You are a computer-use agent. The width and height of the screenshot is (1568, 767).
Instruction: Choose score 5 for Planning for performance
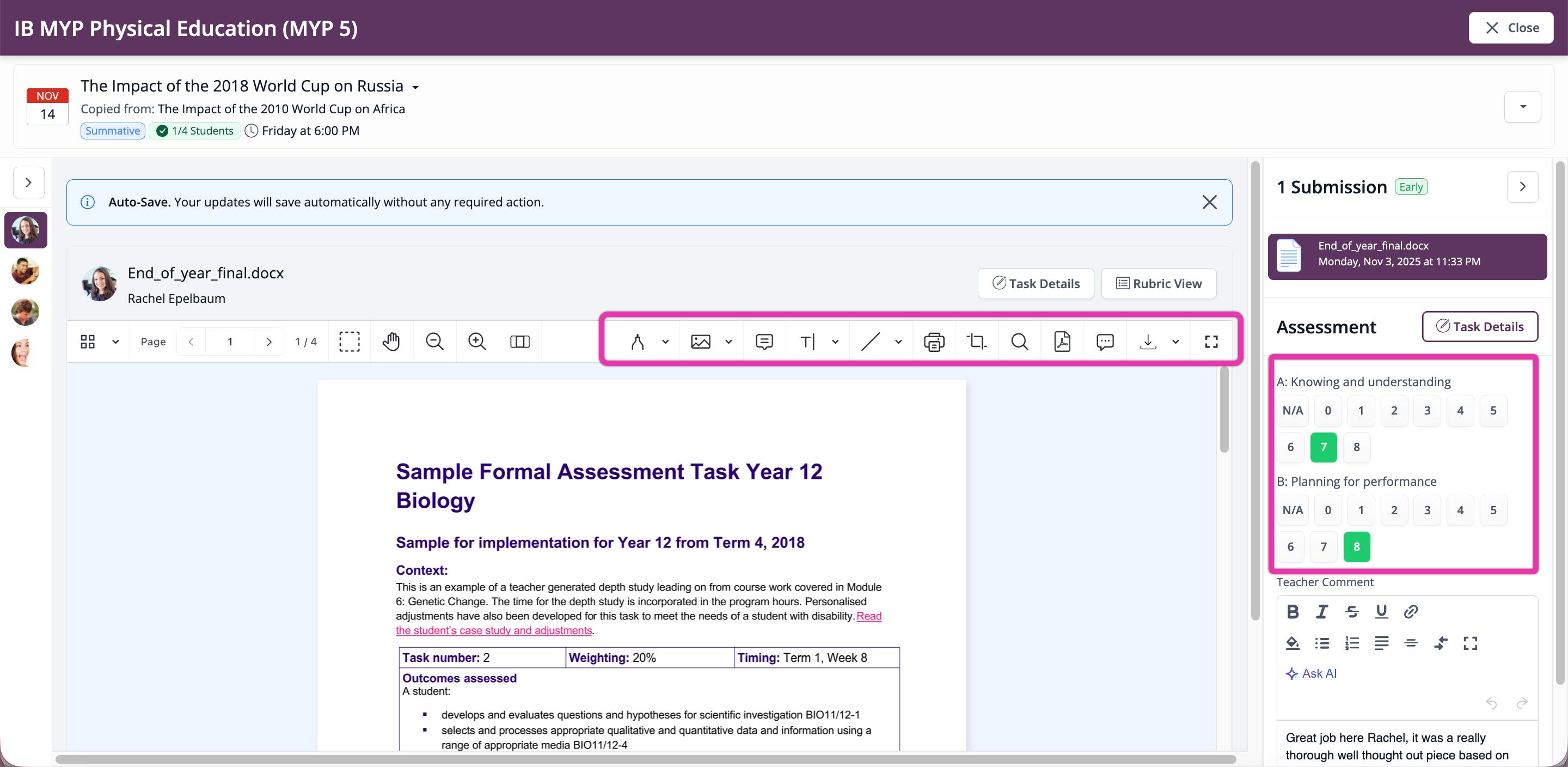point(1492,510)
